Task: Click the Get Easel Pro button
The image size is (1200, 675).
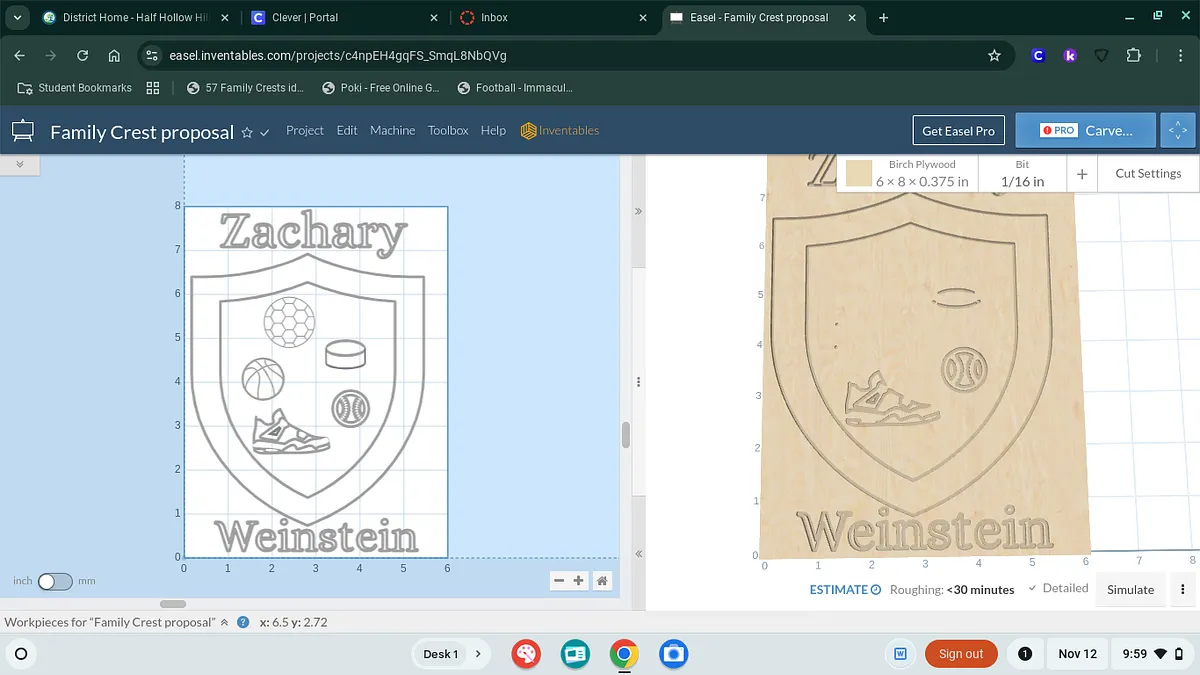Action: tap(958, 130)
